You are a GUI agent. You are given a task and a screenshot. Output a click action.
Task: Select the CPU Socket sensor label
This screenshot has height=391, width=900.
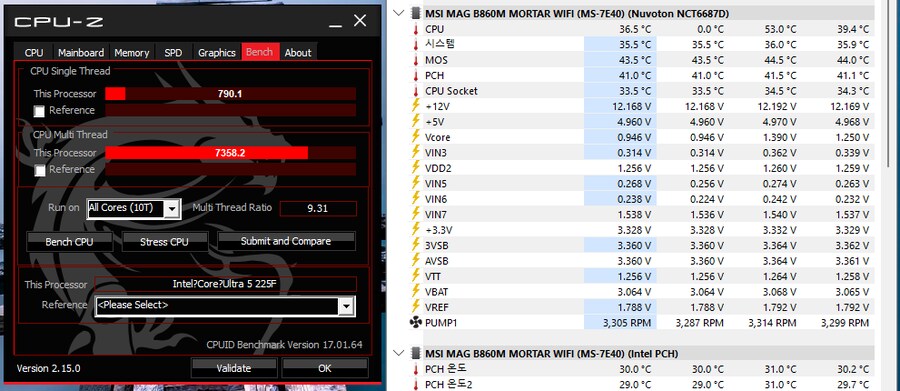coord(451,91)
